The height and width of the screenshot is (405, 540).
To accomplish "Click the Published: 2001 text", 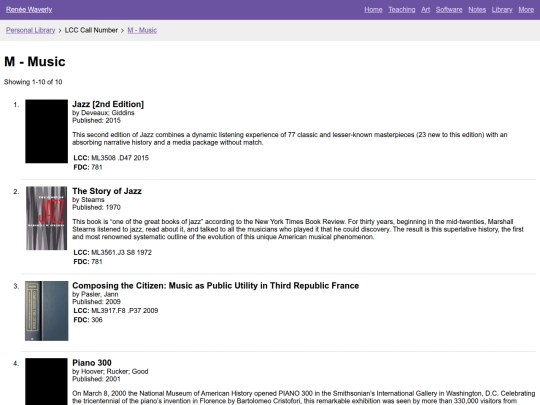I will pyautogui.click(x=96, y=379).
